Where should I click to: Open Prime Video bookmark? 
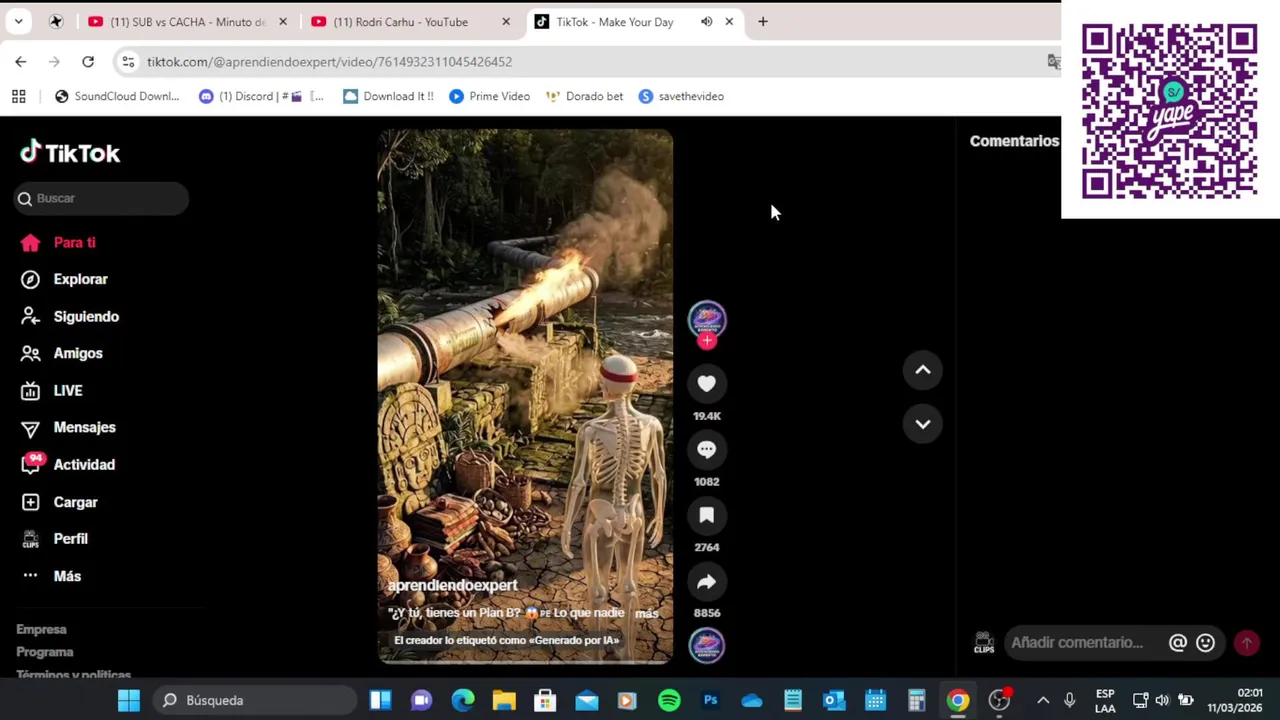pyautogui.click(x=489, y=96)
